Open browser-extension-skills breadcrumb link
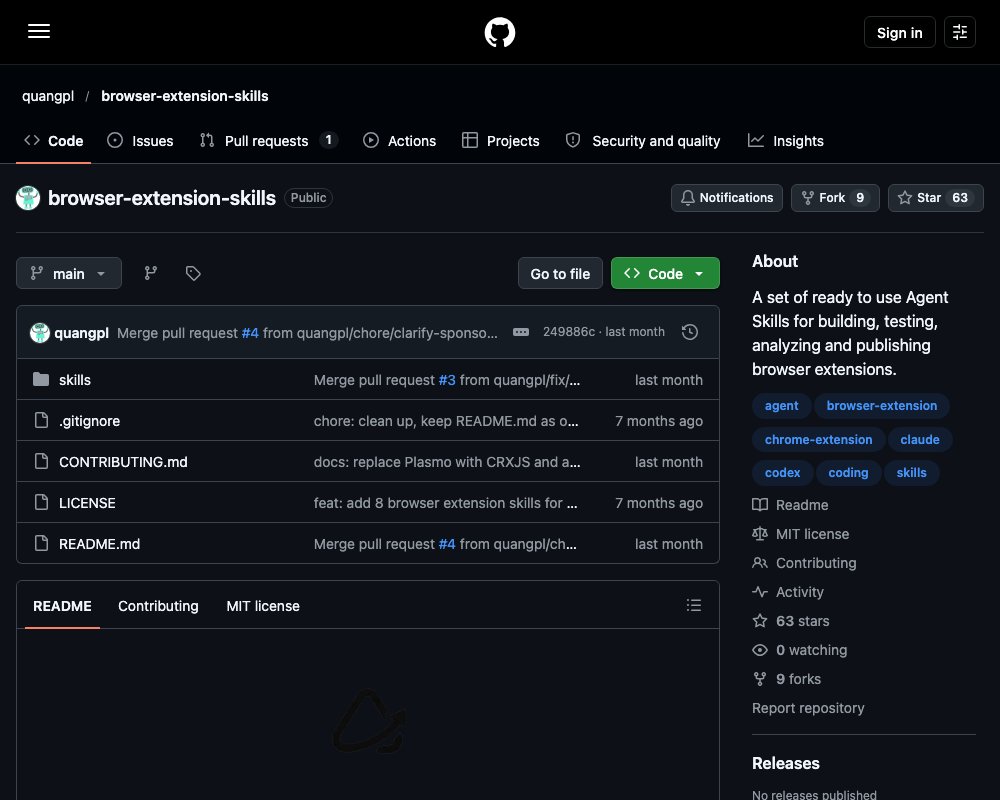This screenshot has height=800, width=1000. tap(184, 96)
